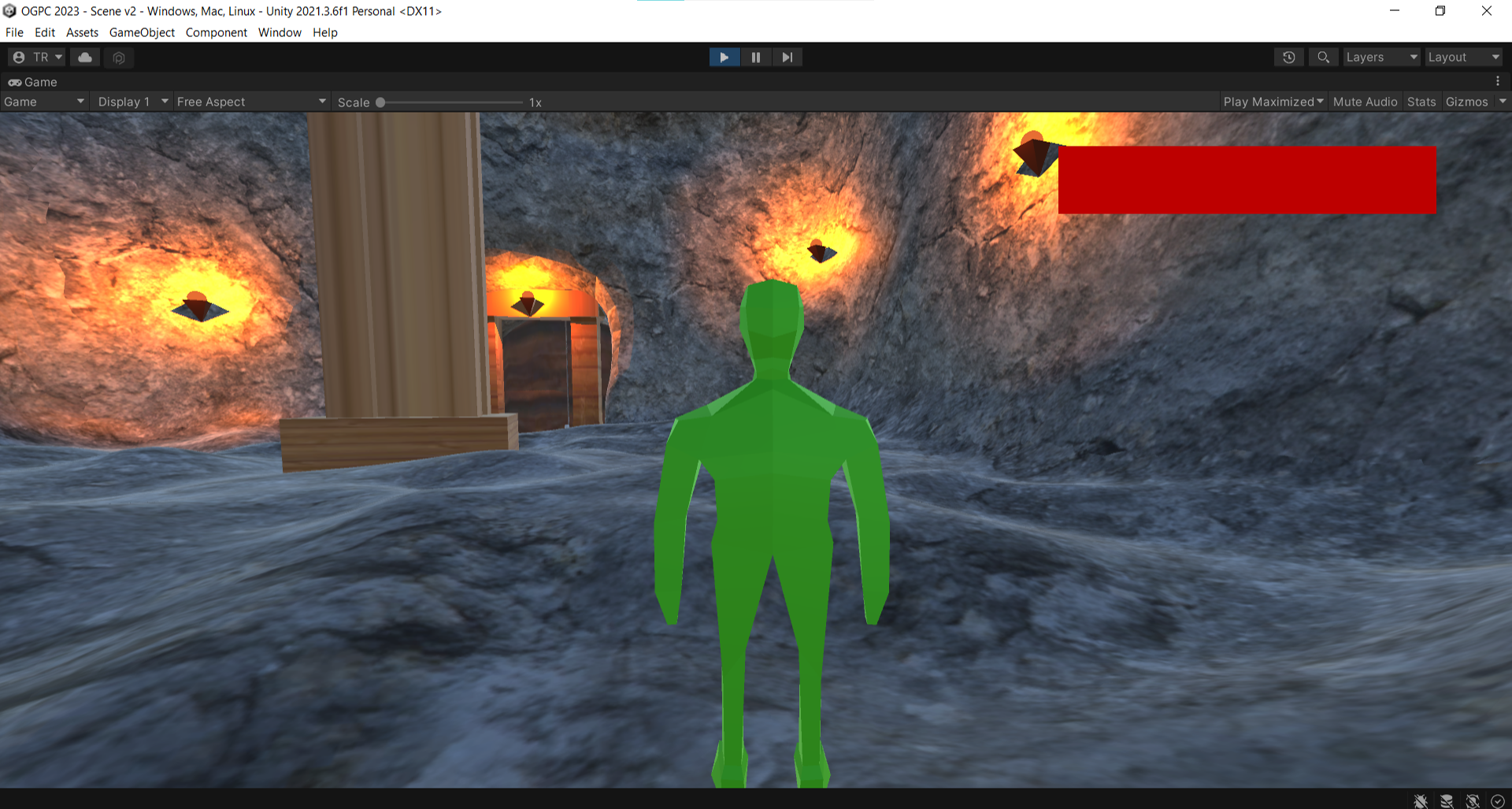Open the global Search tool
This screenshot has width=1512, height=809.
coord(1323,57)
